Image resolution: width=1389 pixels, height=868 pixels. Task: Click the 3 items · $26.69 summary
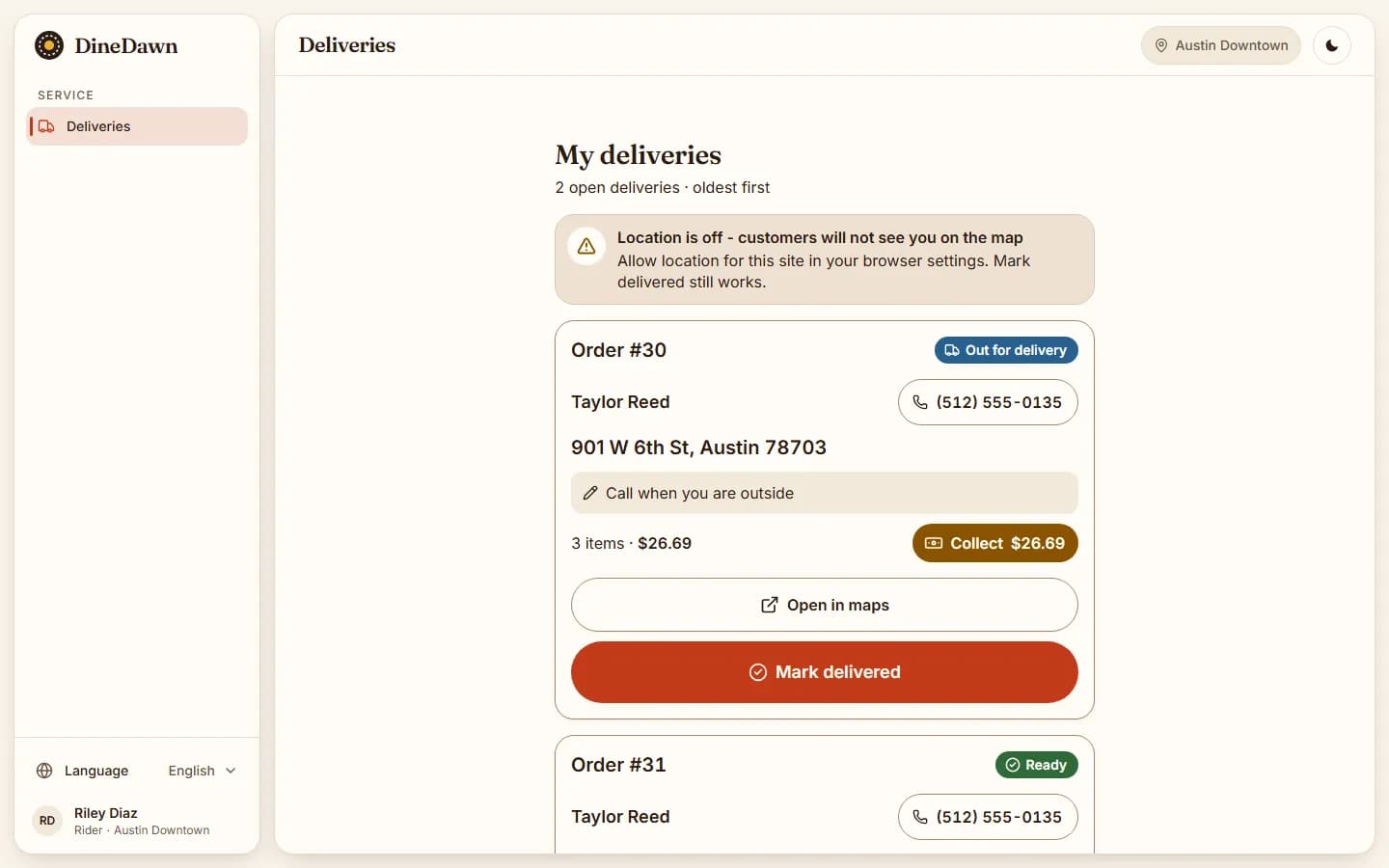[631, 543]
